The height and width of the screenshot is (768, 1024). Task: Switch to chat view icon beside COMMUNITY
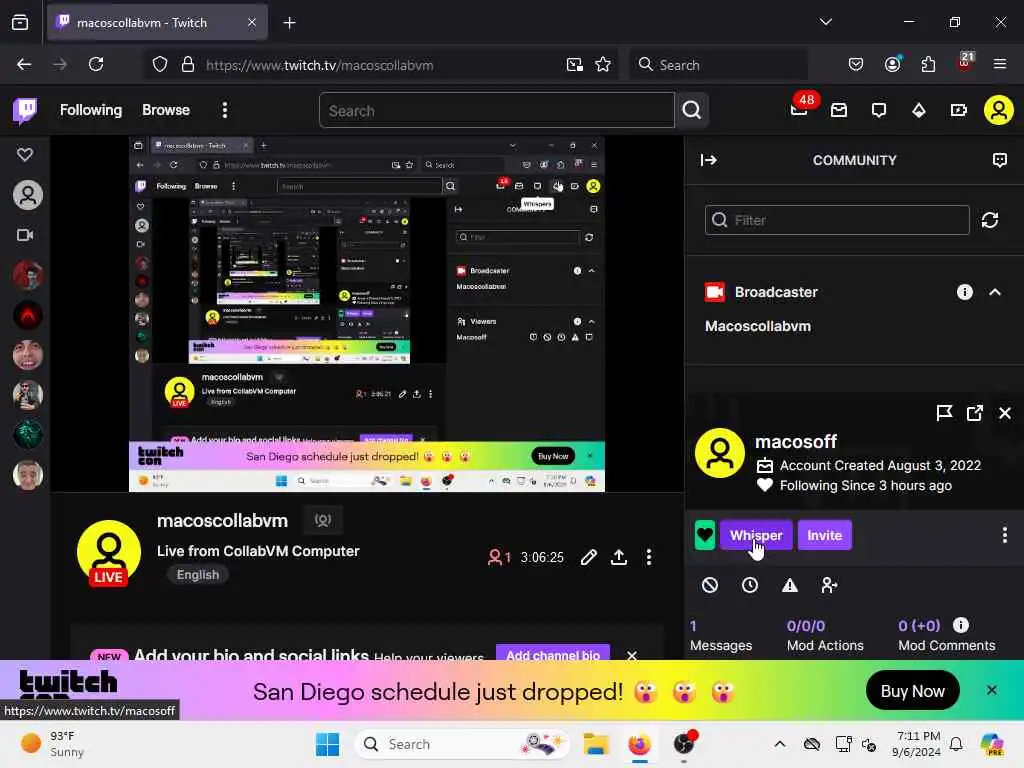pos(1000,160)
